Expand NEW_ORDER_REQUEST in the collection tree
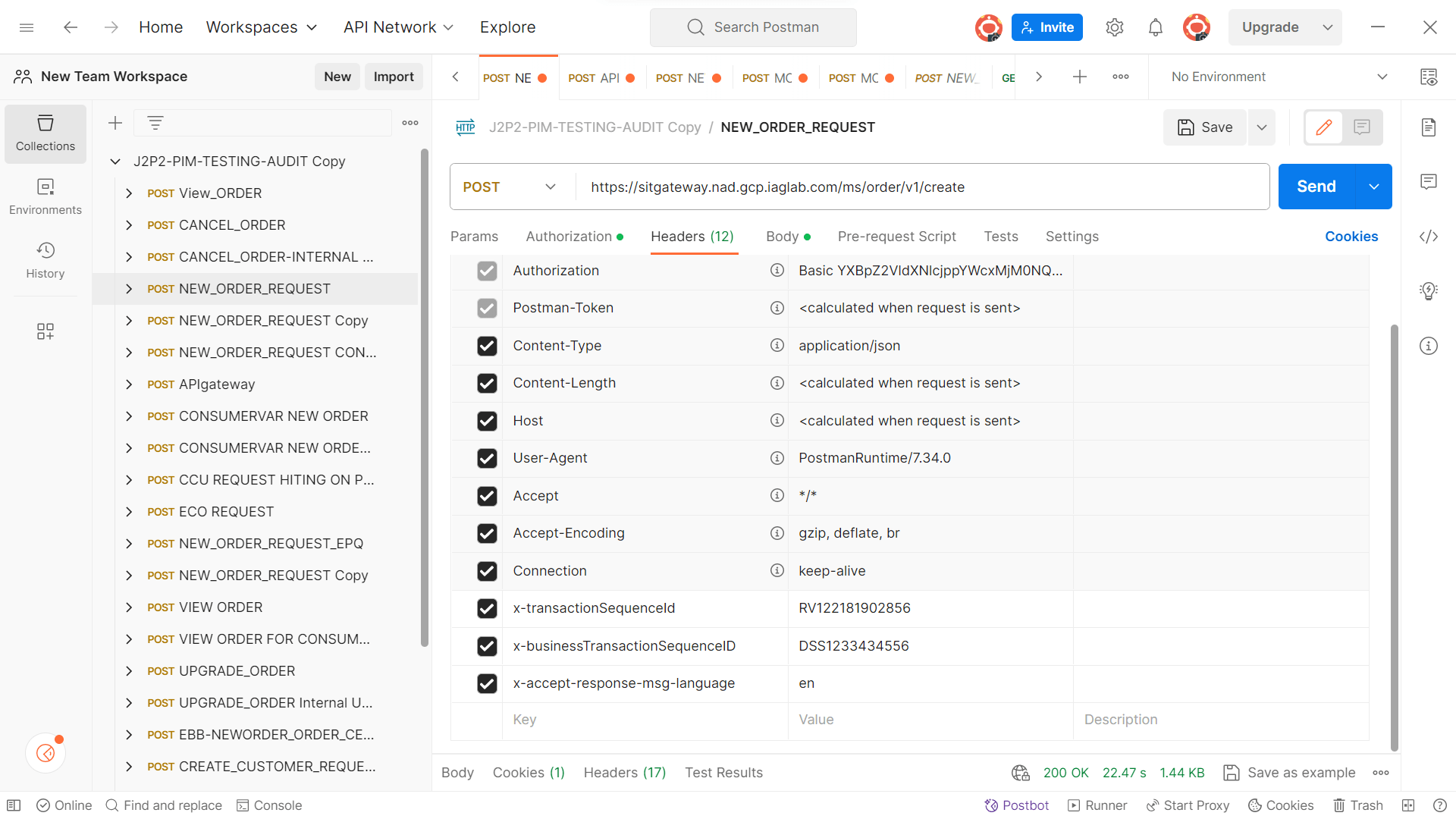 [x=128, y=289]
